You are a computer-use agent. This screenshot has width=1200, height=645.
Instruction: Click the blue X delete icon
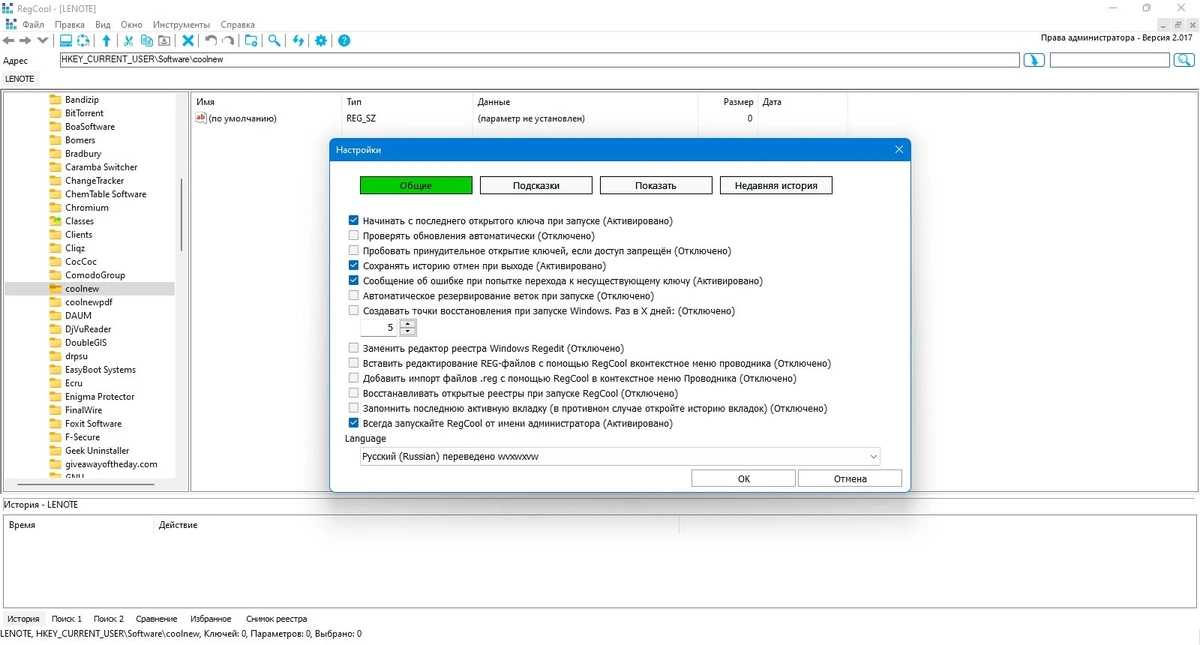[x=187, y=41]
